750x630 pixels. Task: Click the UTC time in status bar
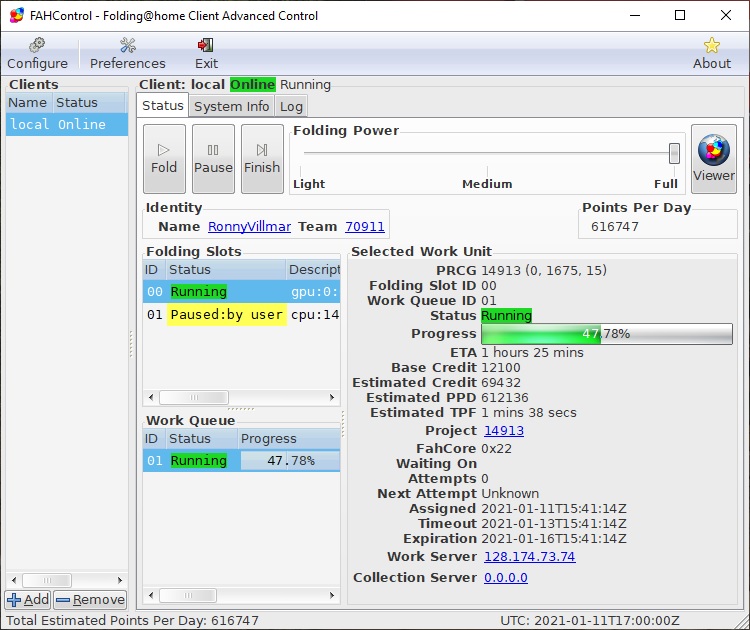(590, 620)
